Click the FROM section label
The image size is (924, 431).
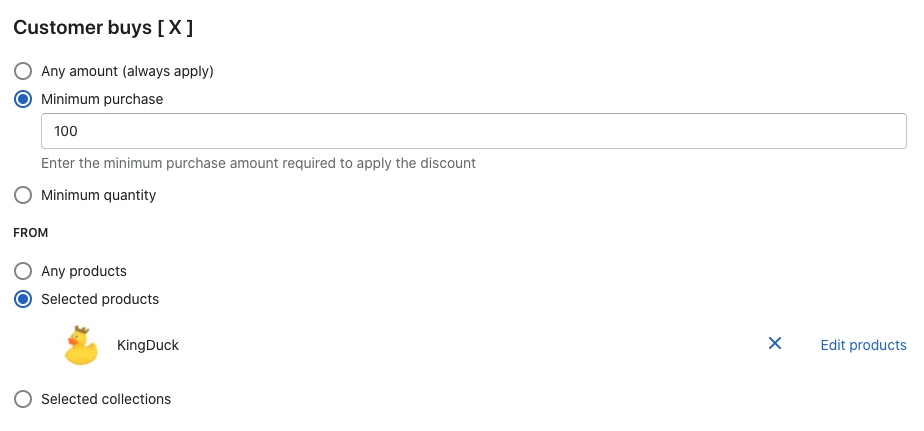click(31, 233)
